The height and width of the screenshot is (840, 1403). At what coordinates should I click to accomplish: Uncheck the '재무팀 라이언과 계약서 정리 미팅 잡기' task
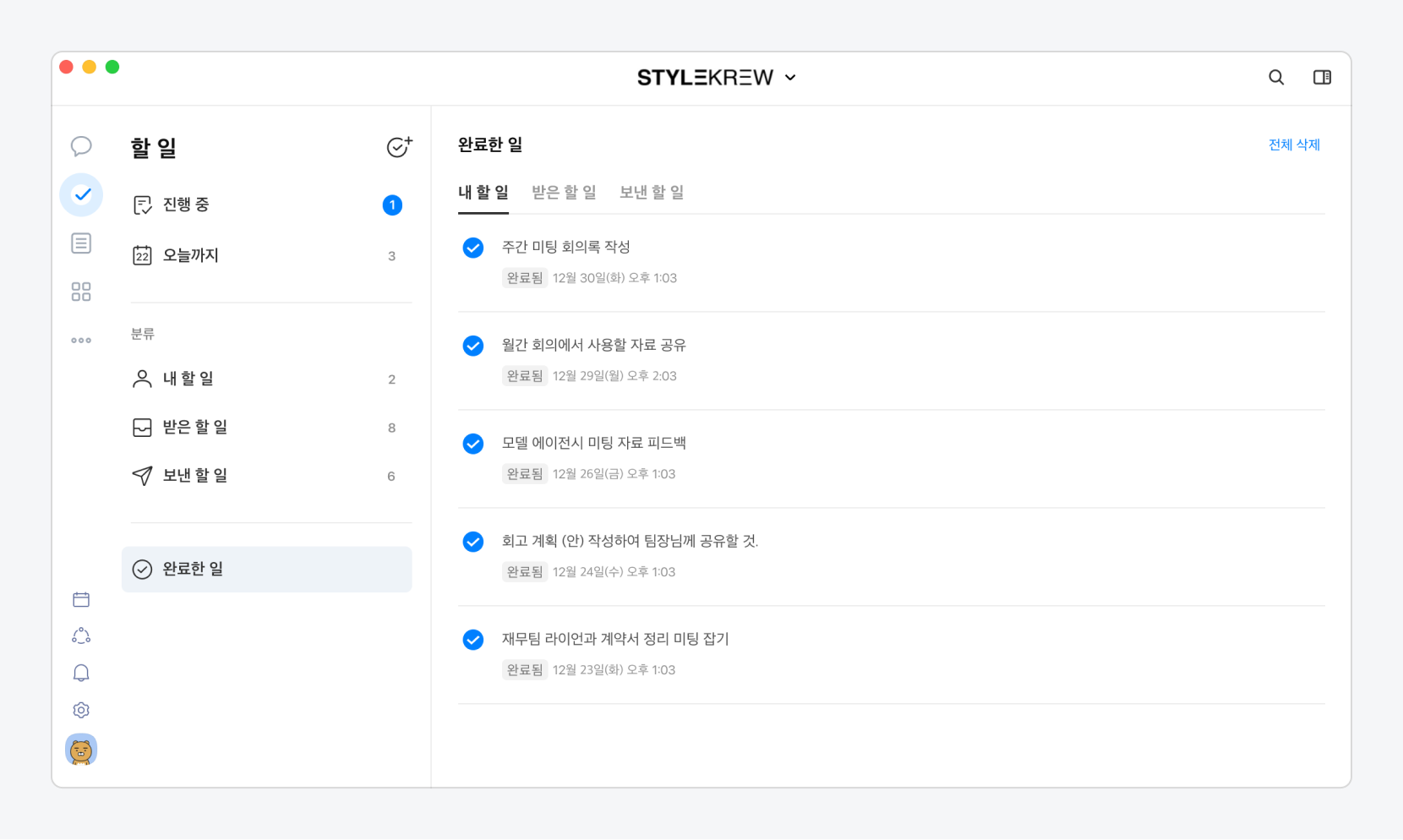point(473,640)
